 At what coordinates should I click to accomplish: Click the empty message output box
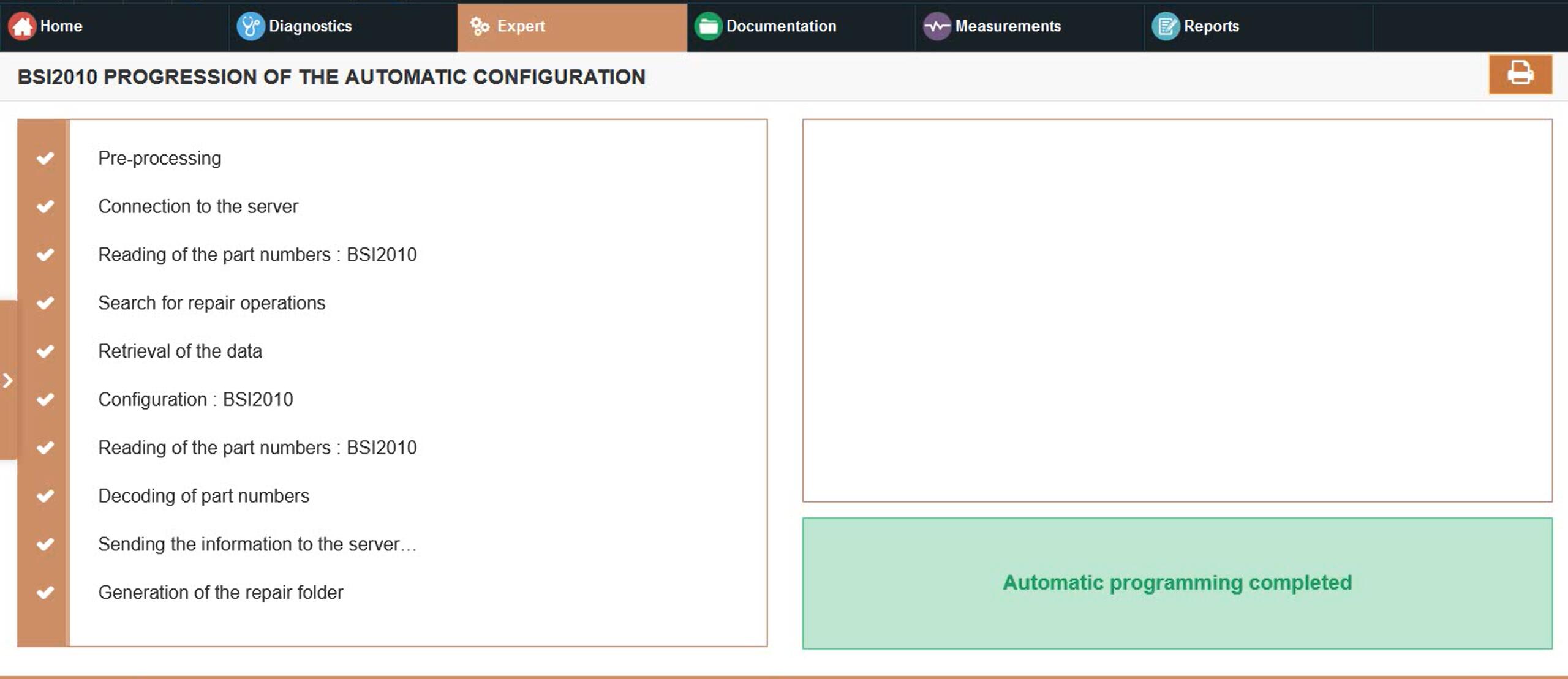[x=1177, y=310]
